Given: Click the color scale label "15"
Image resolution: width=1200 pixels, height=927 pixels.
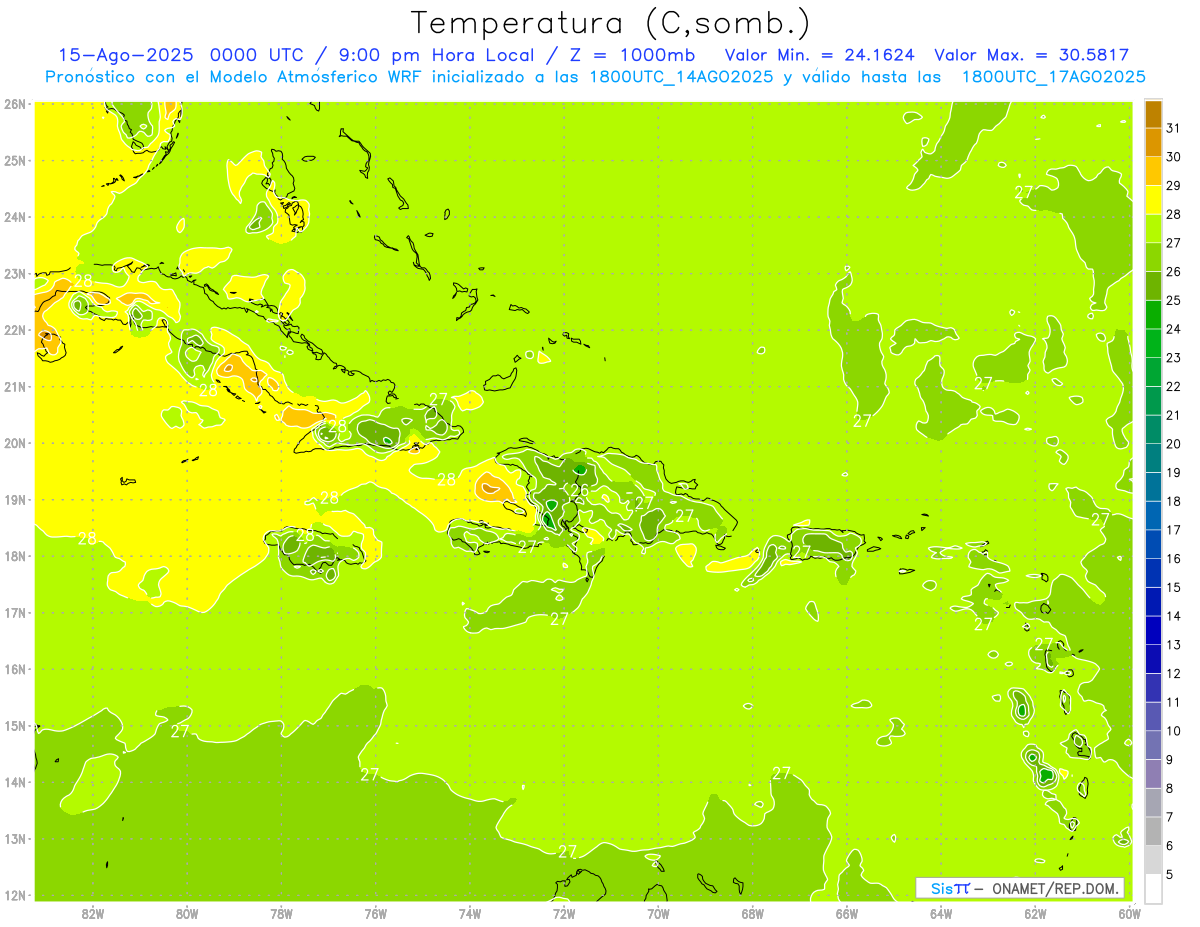Looking at the screenshot, I should tap(1174, 587).
